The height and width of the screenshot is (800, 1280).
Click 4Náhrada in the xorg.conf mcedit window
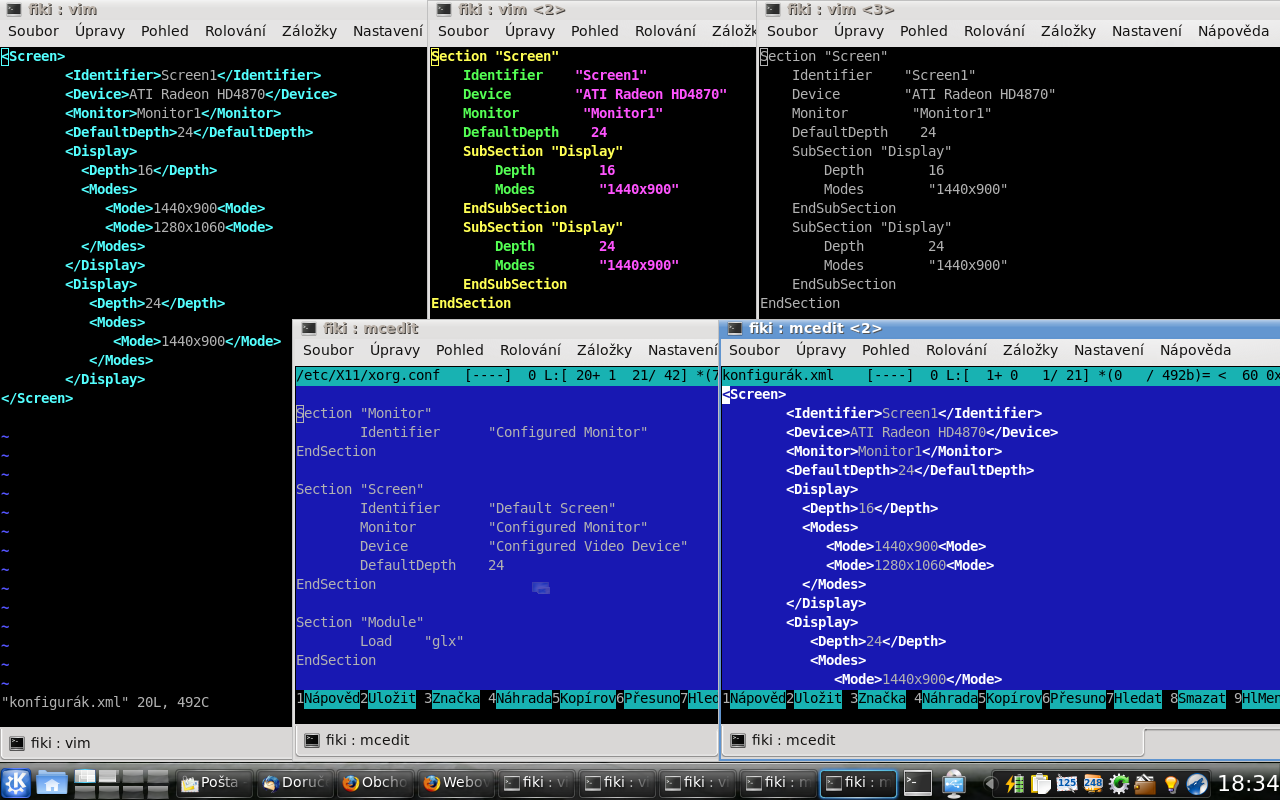[520, 698]
